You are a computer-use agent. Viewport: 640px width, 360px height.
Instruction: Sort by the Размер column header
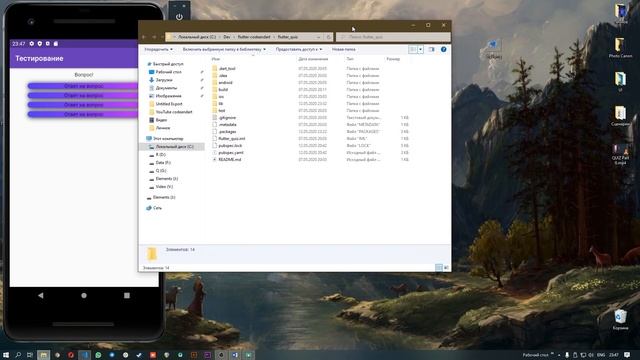coord(393,59)
